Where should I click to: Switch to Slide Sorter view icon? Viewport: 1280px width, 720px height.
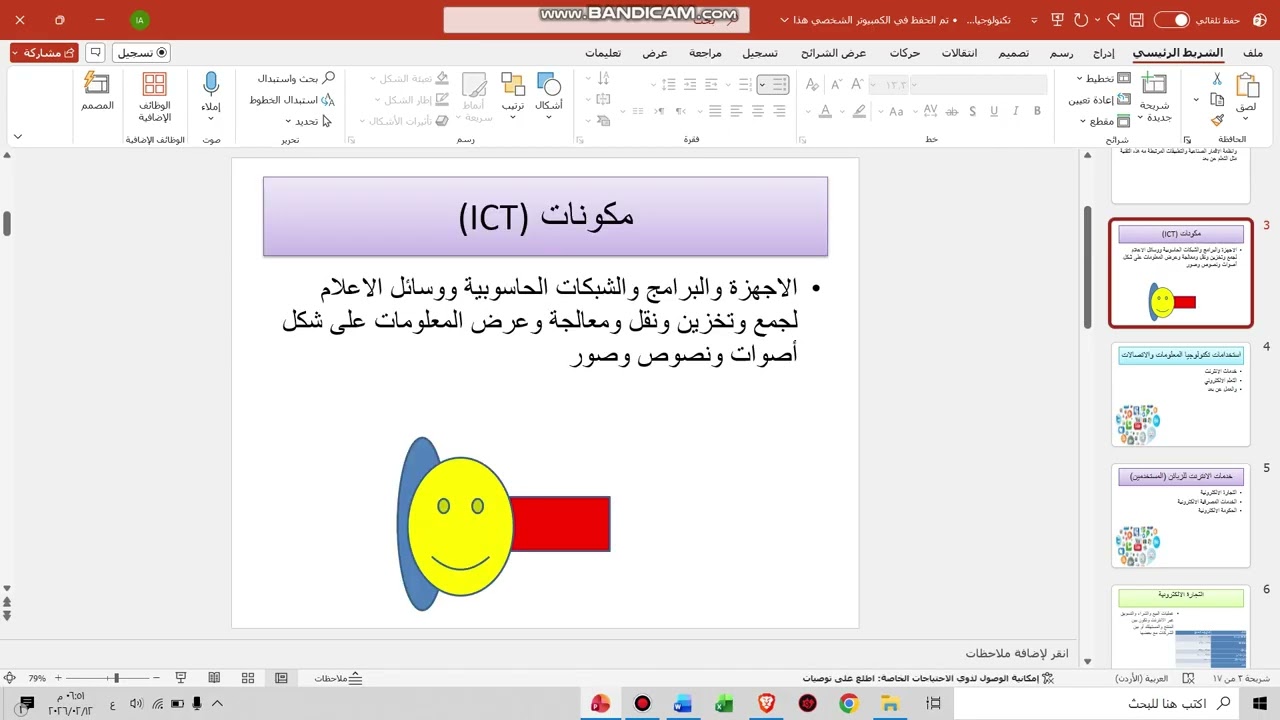(x=248, y=678)
